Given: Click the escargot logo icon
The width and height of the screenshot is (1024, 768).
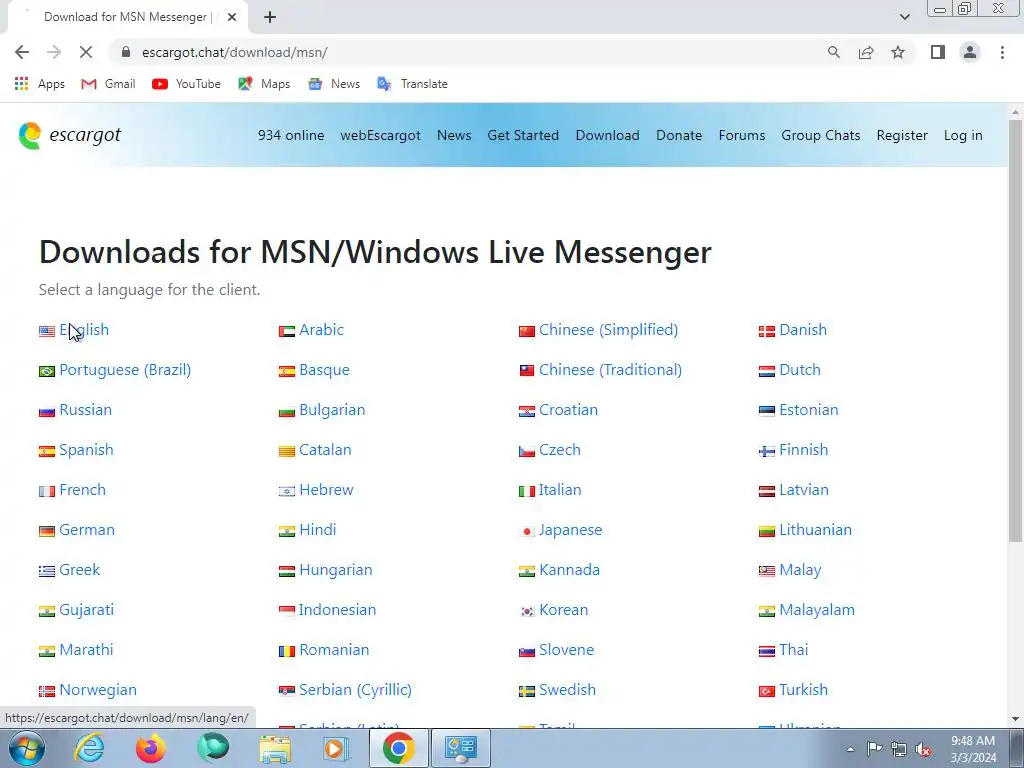Looking at the screenshot, I should 30,135.
